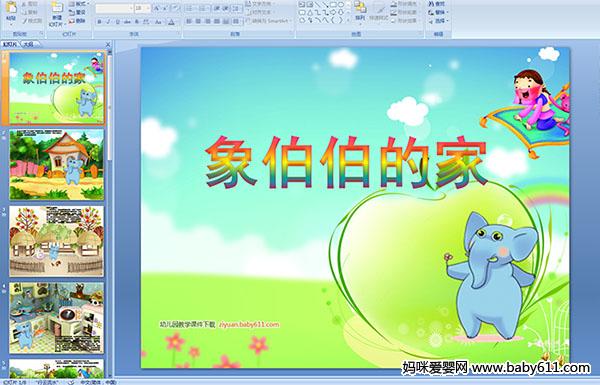Click the font color icon
600x385 pixels.
(x=171, y=22)
